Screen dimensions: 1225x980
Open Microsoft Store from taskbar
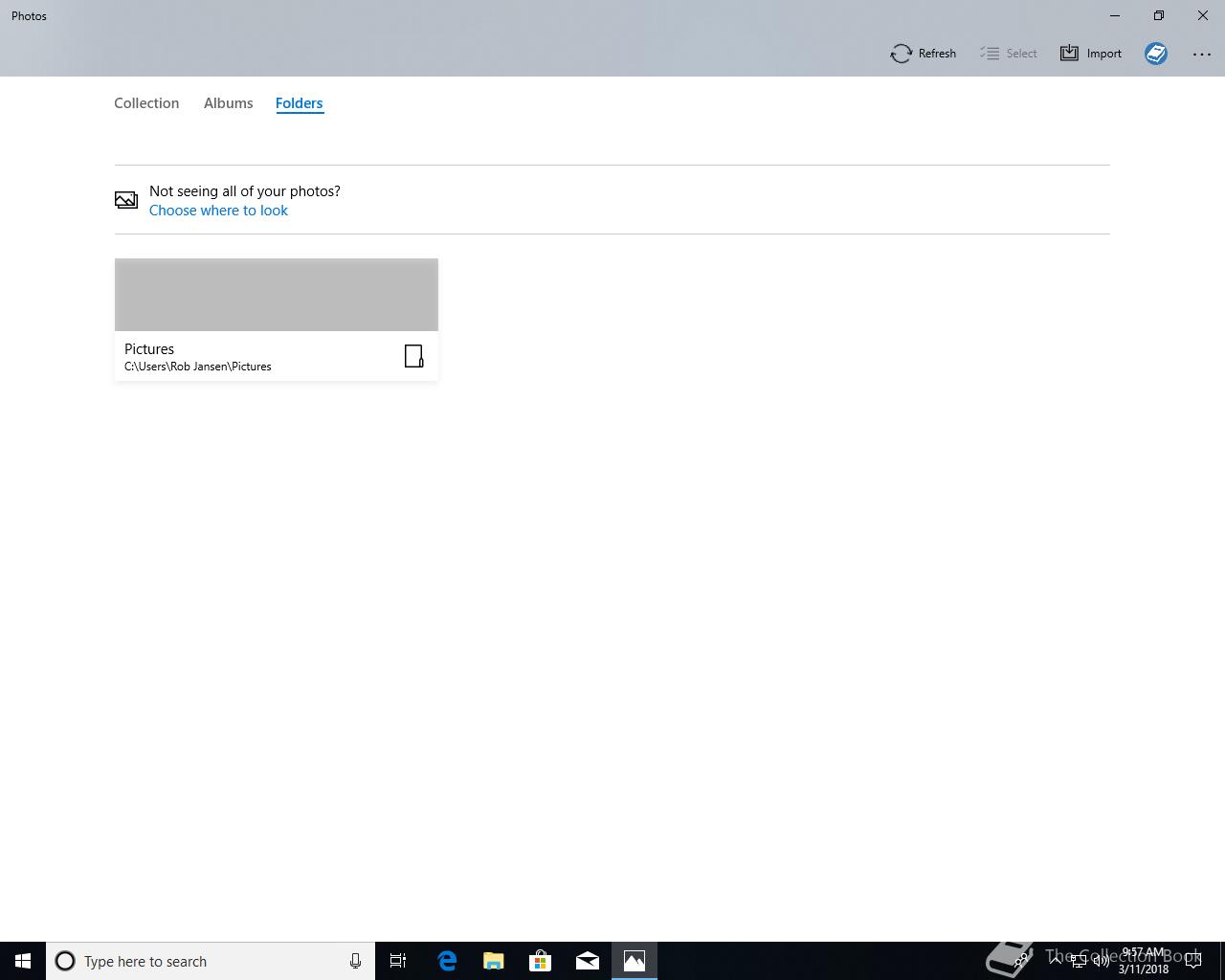click(541, 961)
